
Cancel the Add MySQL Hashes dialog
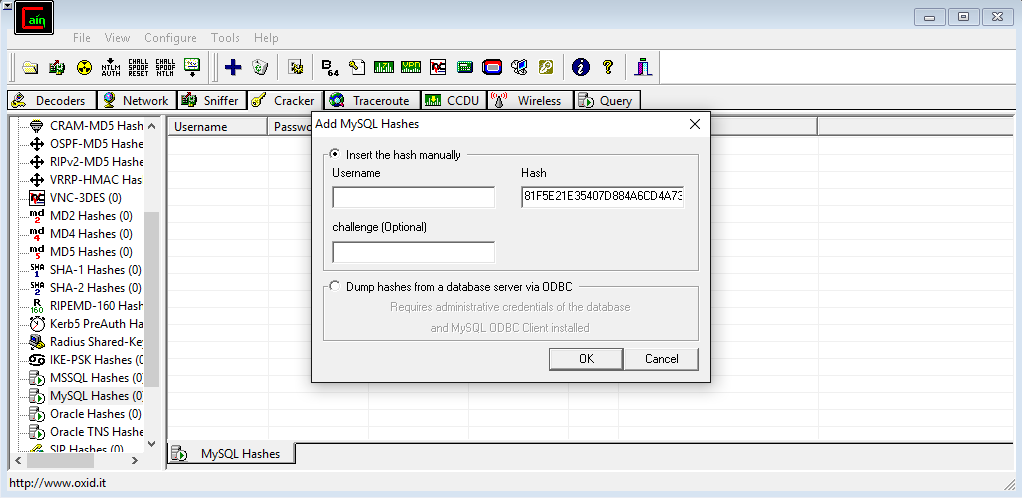661,359
